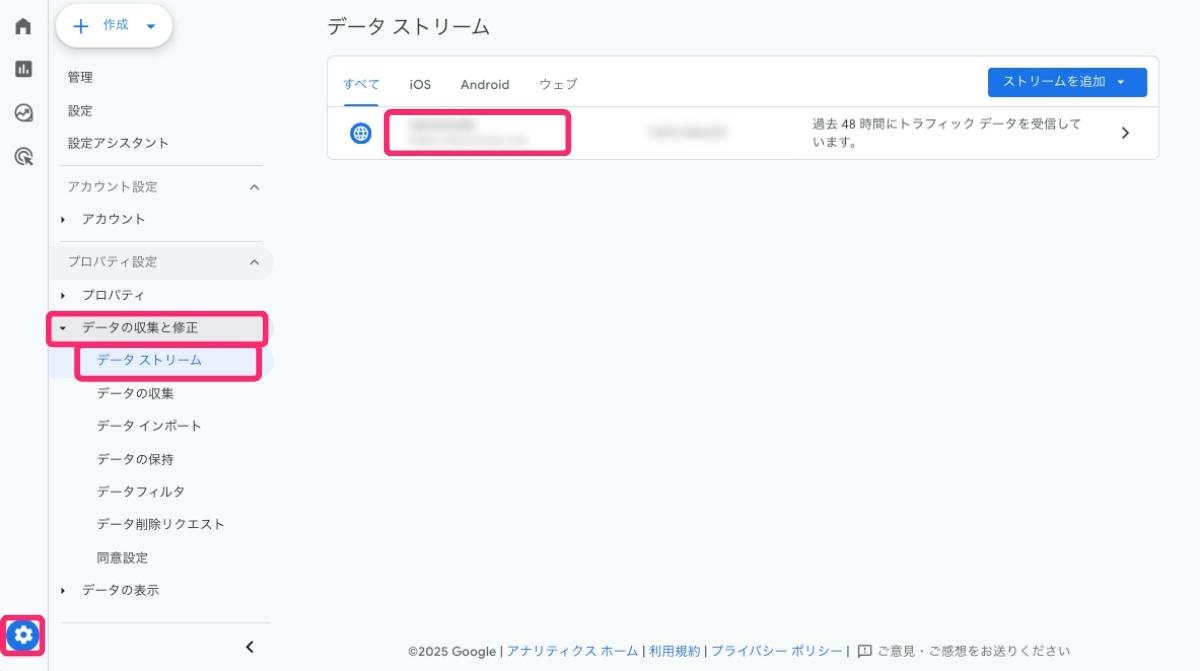Open the アナリティクス ホーム footer link
The height and width of the screenshot is (671, 1200).
point(572,651)
